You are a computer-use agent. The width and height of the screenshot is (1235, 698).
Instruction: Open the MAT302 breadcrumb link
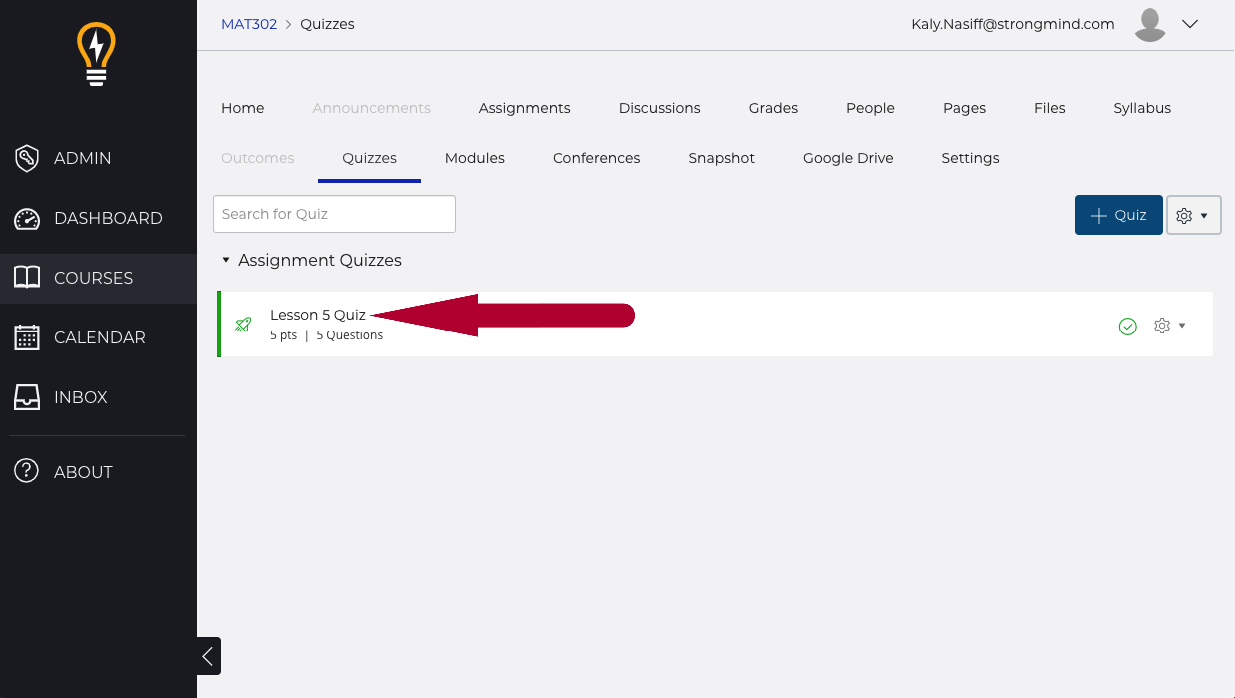pyautogui.click(x=249, y=24)
